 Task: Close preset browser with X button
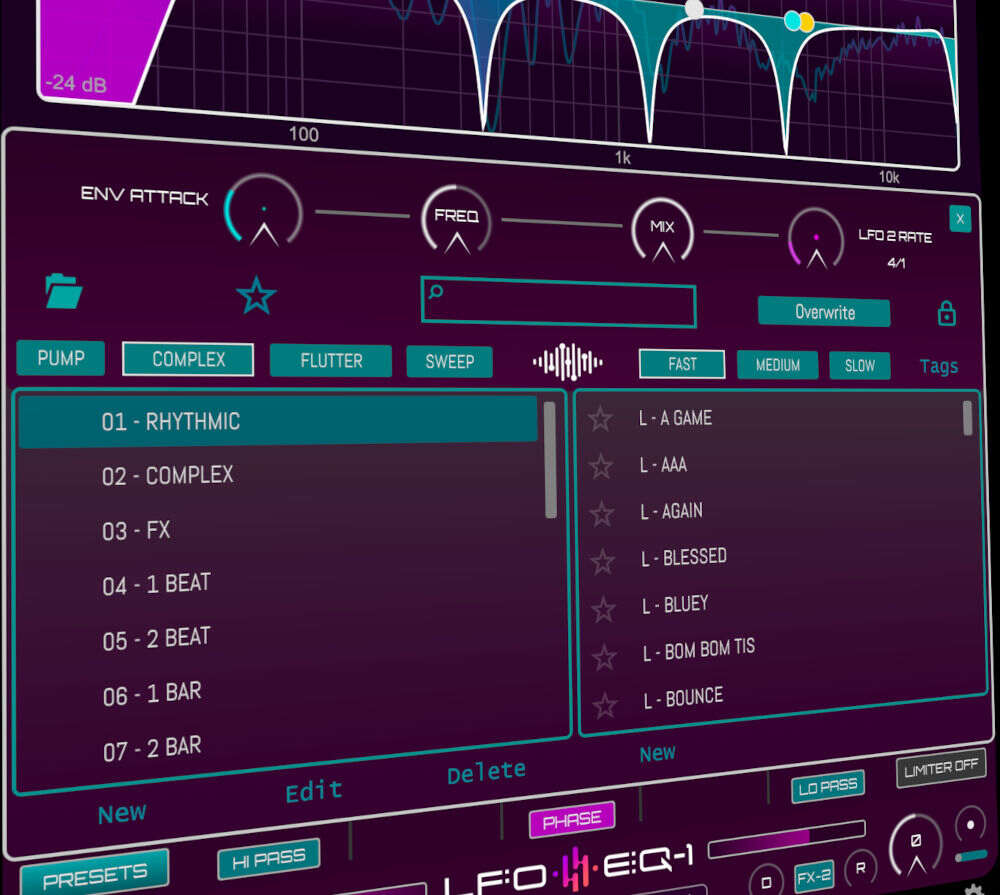tap(960, 219)
